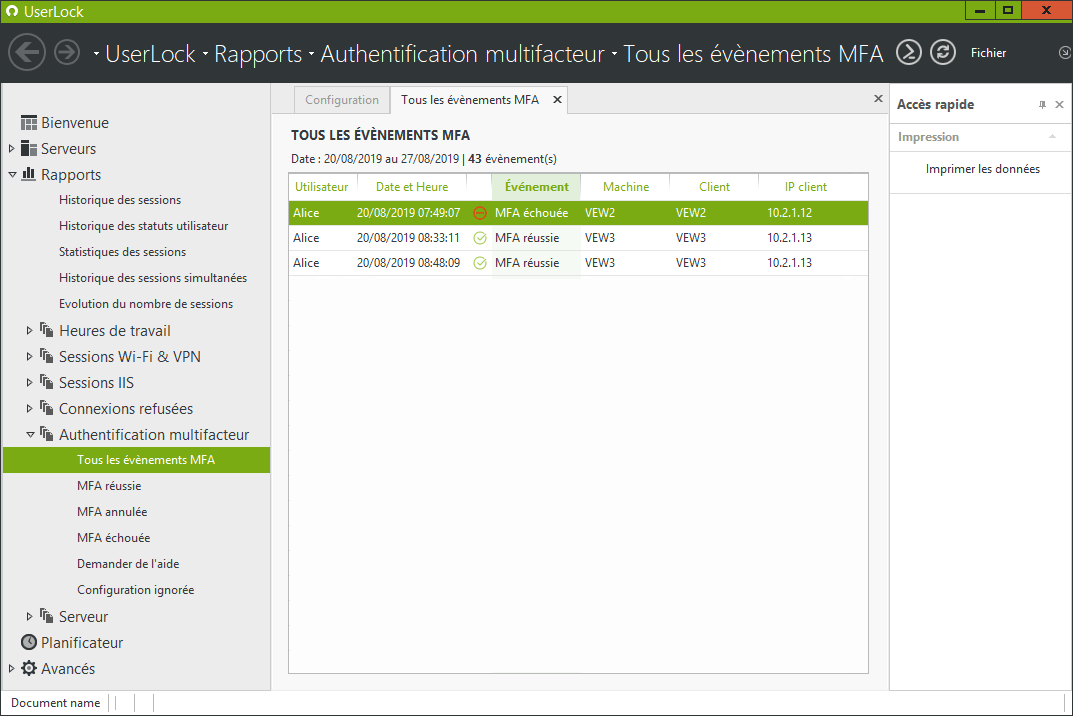Close the Accès rapide panel
Image resolution: width=1073 pixels, height=716 pixels.
(1059, 105)
